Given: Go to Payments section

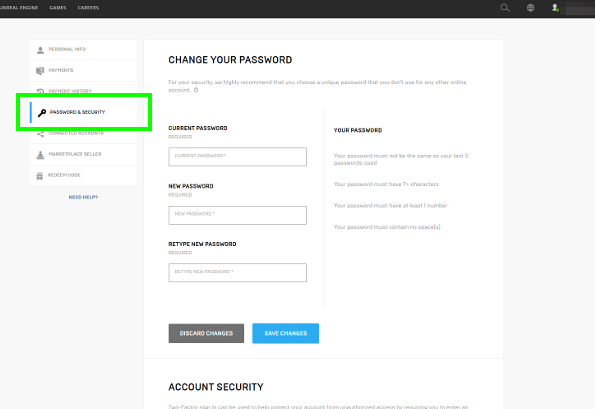Looking at the screenshot, I should [x=83, y=70].
